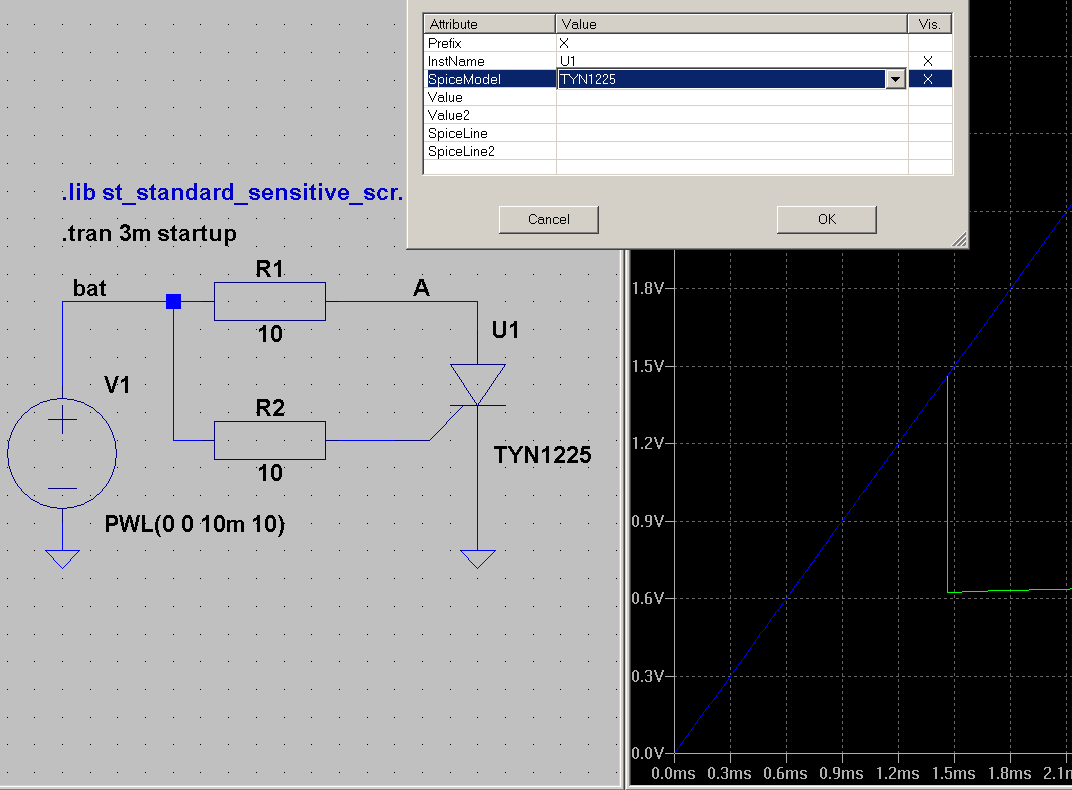Toggle visibility X for SpiceModel row

click(928, 79)
